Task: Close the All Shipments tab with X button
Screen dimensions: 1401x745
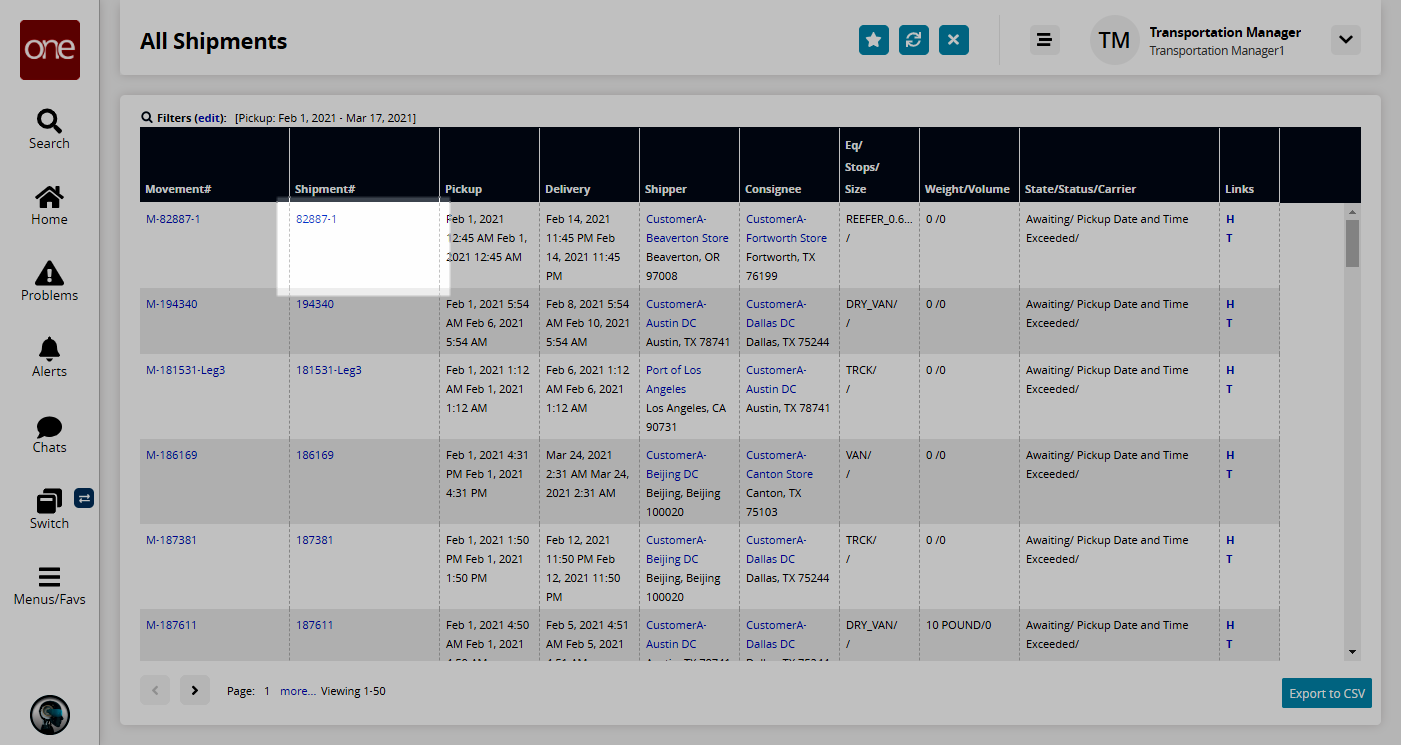Action: [x=953, y=40]
